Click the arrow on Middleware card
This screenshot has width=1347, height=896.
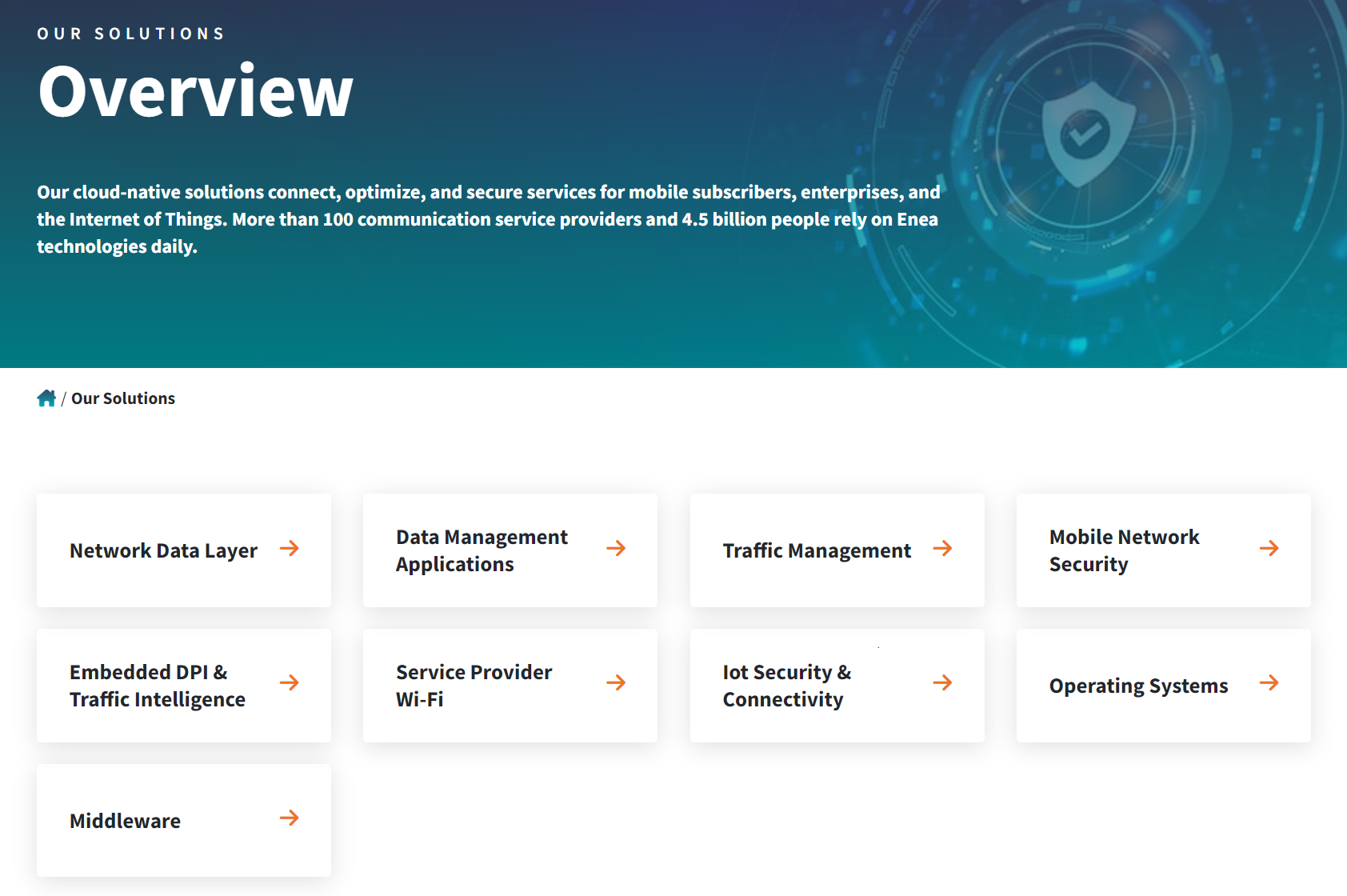tap(290, 818)
